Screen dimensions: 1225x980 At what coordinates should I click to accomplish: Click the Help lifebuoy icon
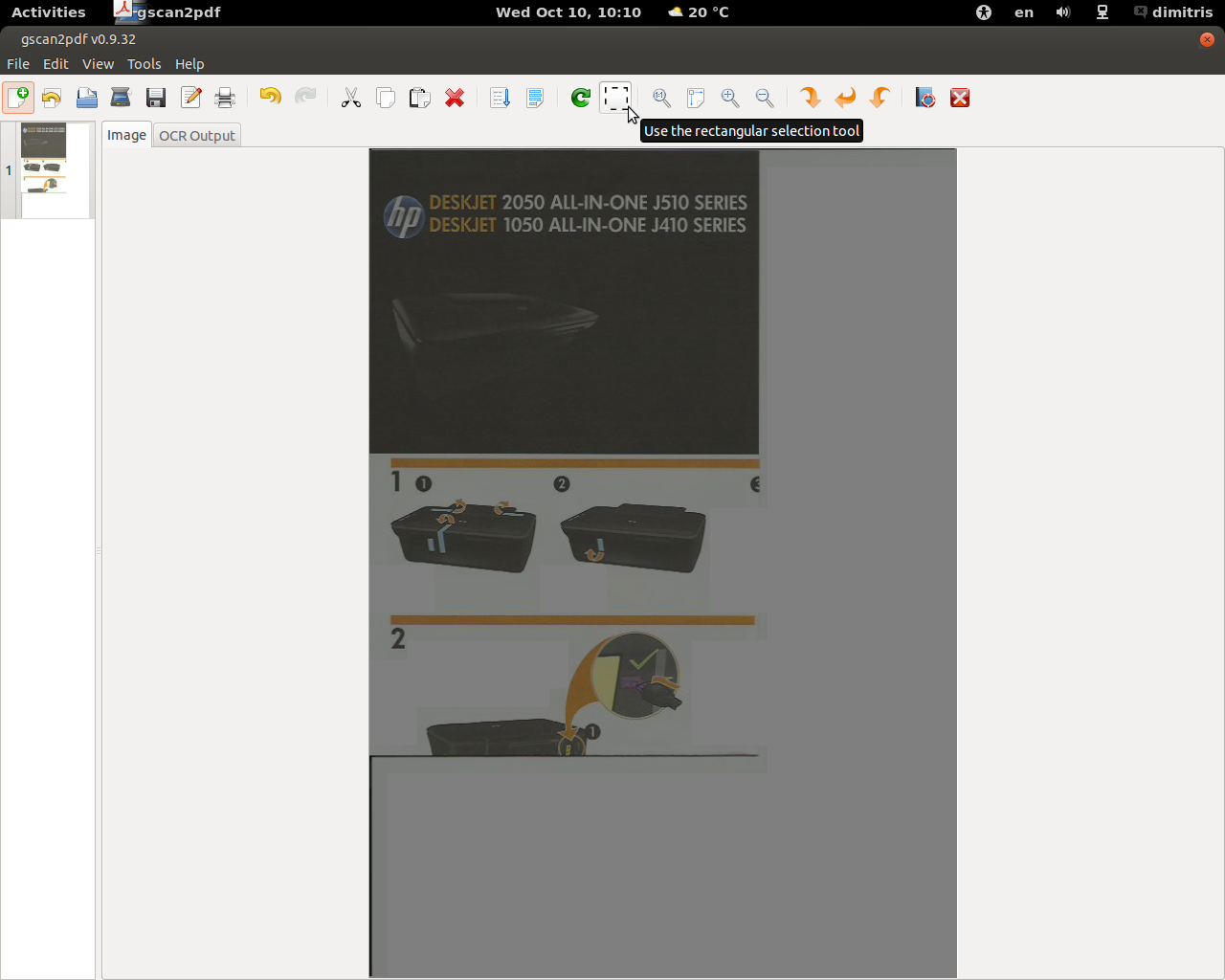[x=925, y=98]
